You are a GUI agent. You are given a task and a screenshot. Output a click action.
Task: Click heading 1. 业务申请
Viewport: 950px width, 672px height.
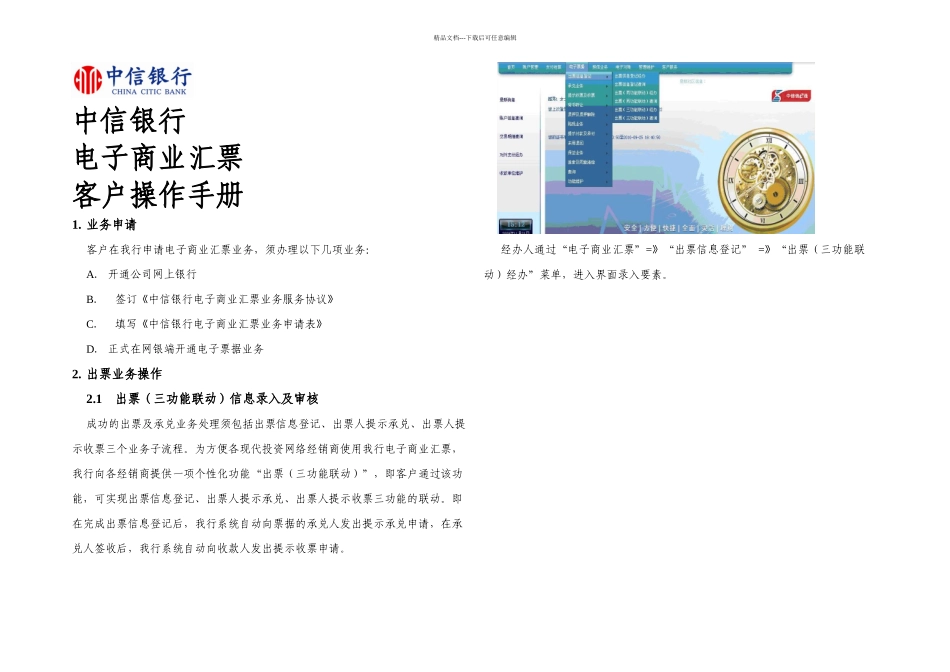click(x=104, y=225)
